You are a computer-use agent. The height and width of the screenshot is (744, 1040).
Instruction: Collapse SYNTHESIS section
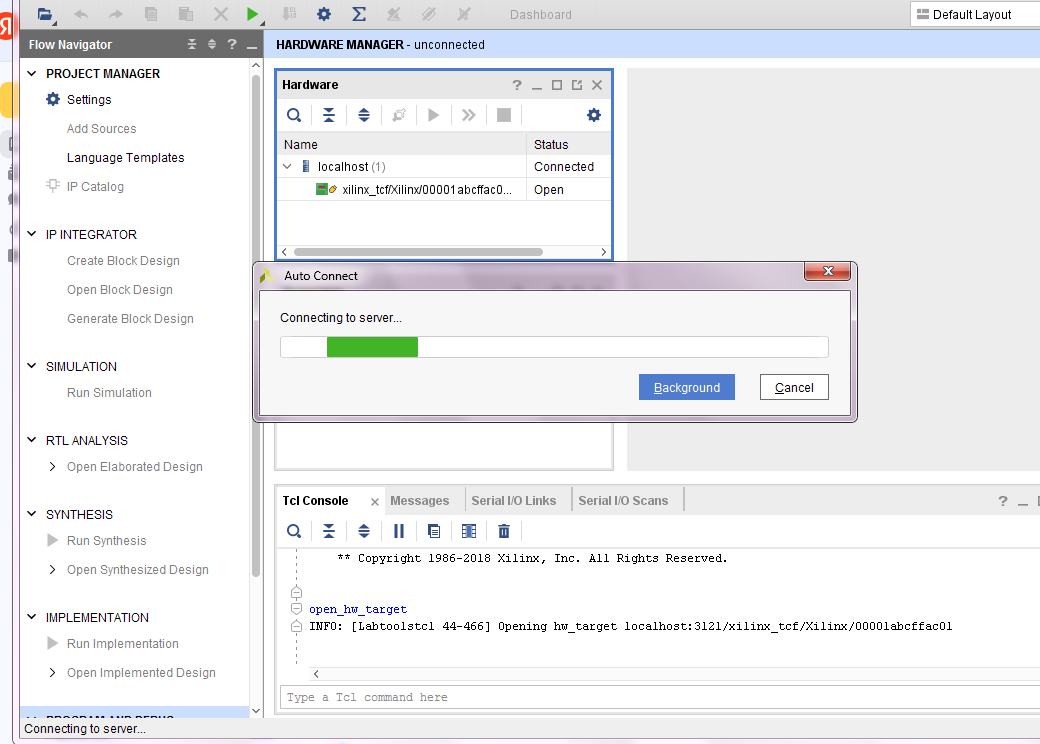pos(32,514)
